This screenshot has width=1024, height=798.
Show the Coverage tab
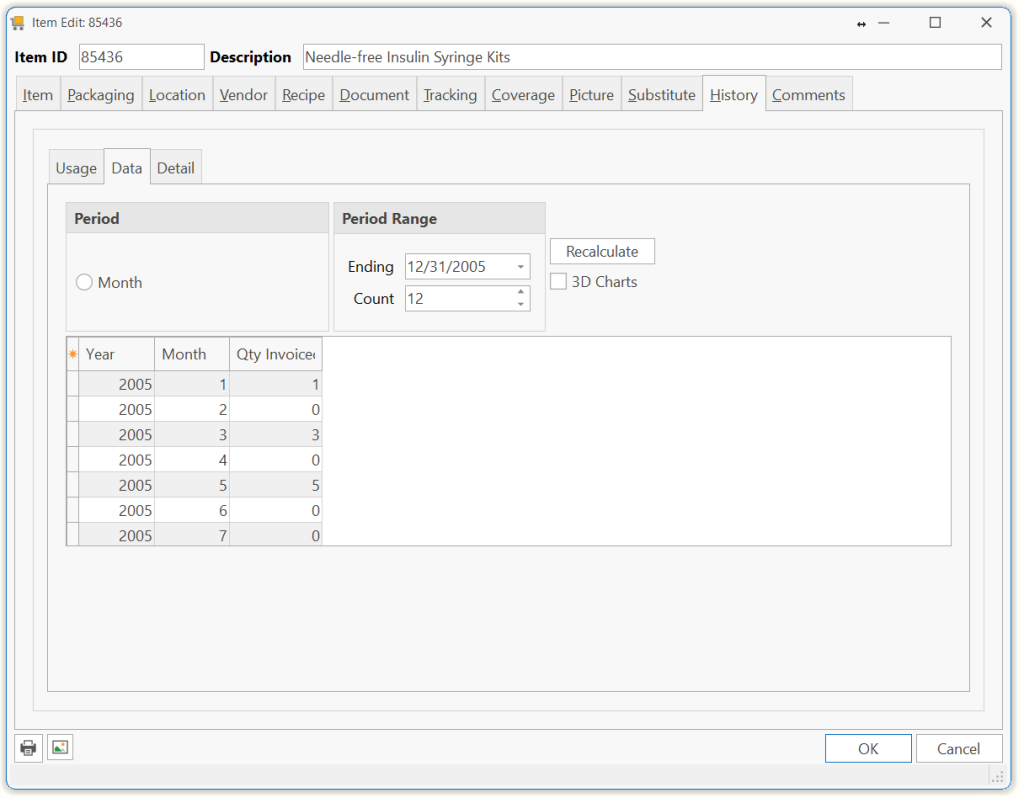(523, 95)
